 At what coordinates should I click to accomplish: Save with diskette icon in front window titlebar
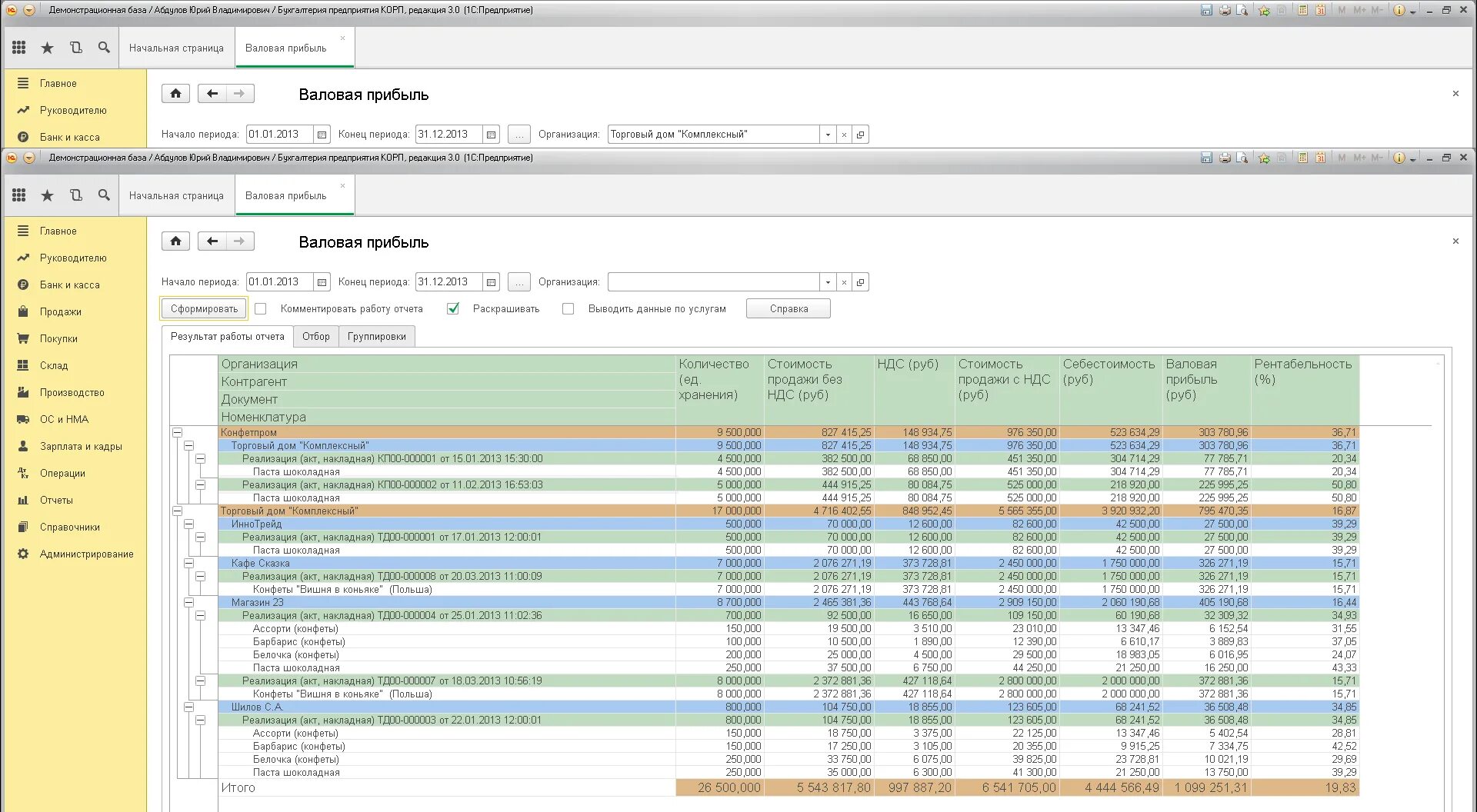(1206, 158)
